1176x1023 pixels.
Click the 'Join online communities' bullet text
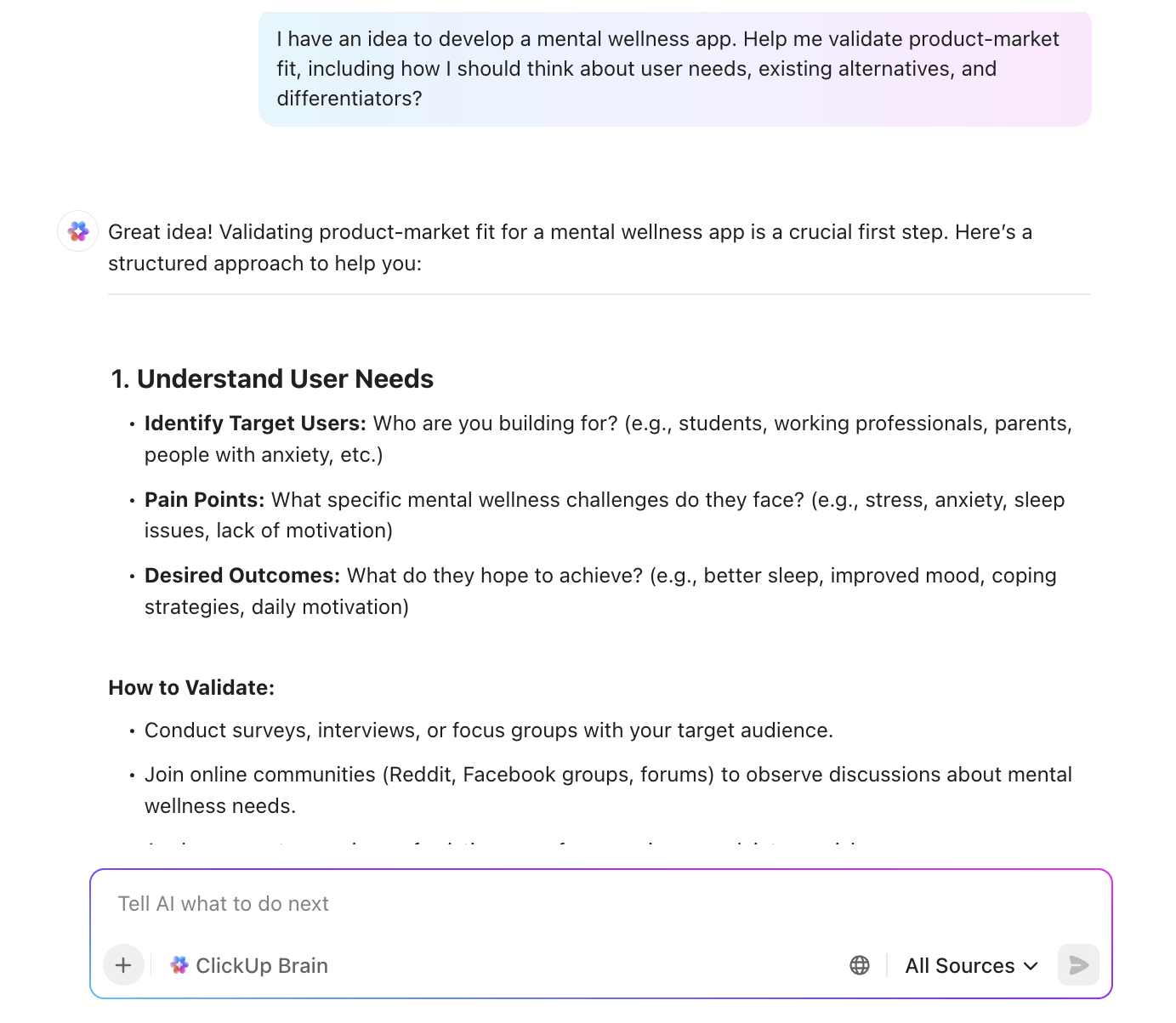[607, 775]
